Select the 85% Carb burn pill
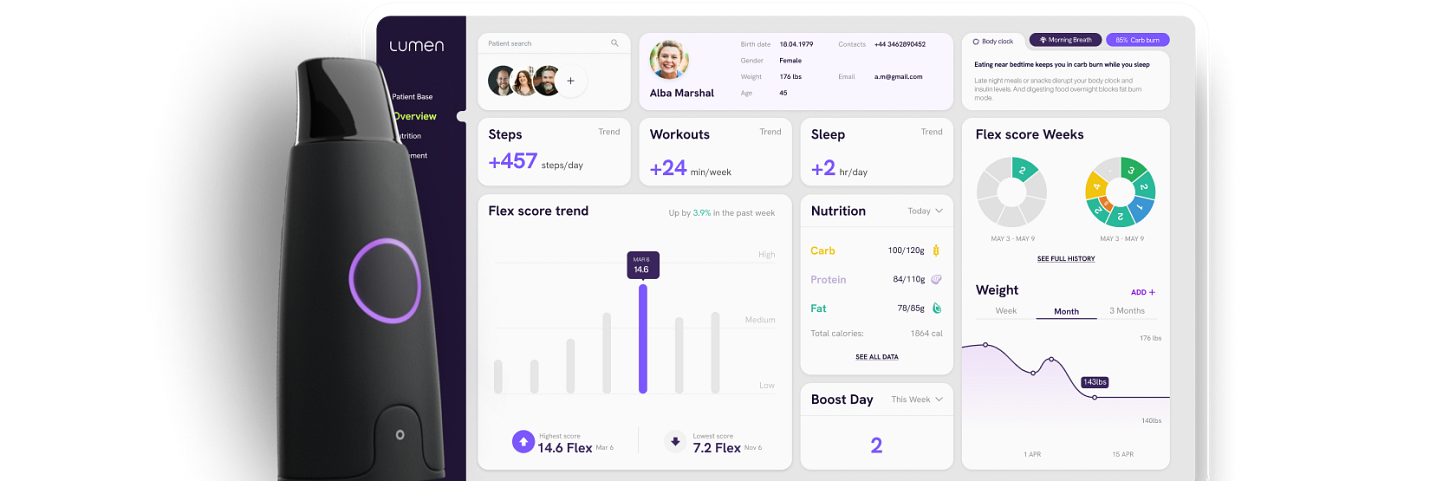 (x=1137, y=40)
